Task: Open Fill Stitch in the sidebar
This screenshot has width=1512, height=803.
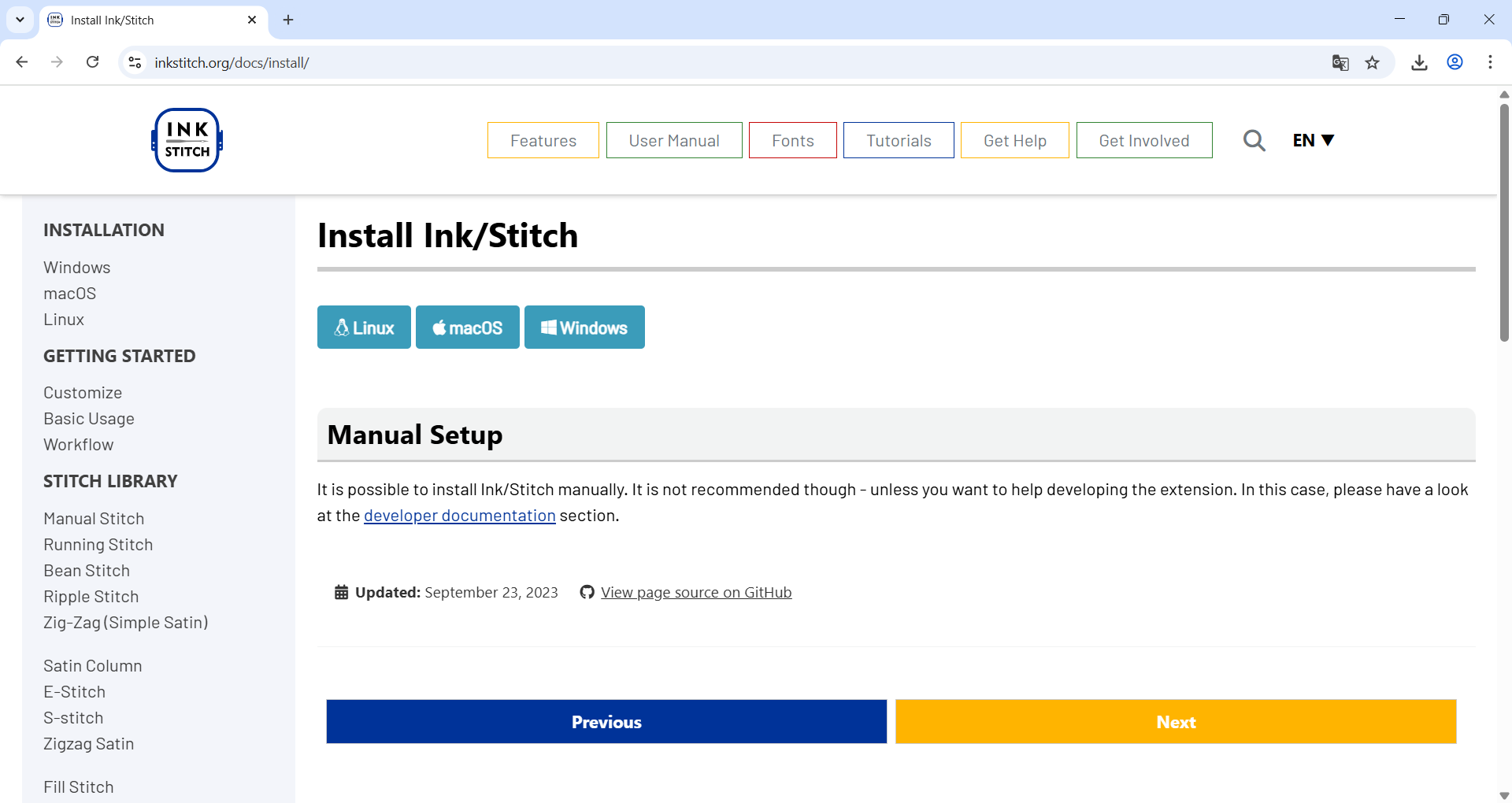Action: (x=79, y=787)
